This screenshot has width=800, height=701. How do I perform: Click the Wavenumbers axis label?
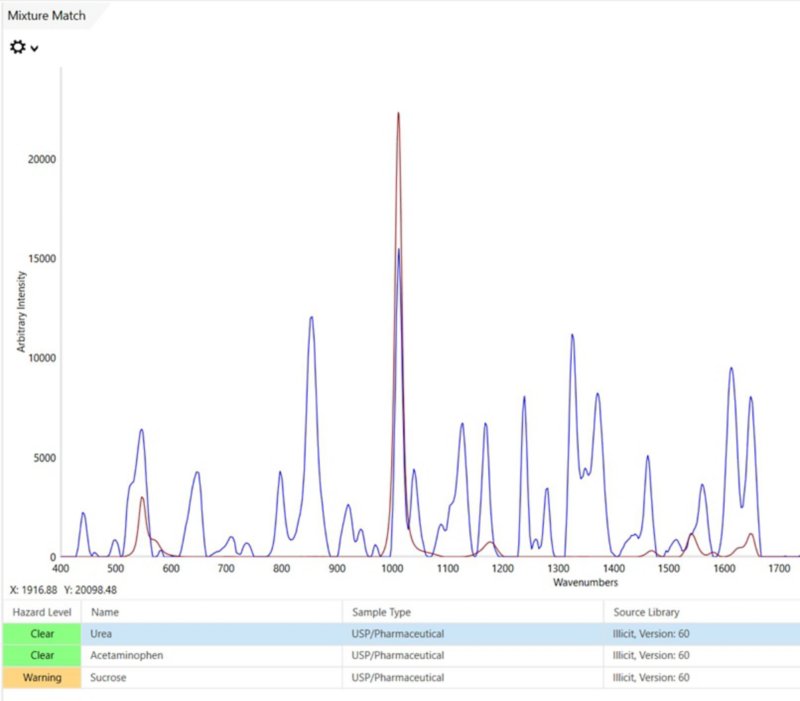click(x=585, y=582)
